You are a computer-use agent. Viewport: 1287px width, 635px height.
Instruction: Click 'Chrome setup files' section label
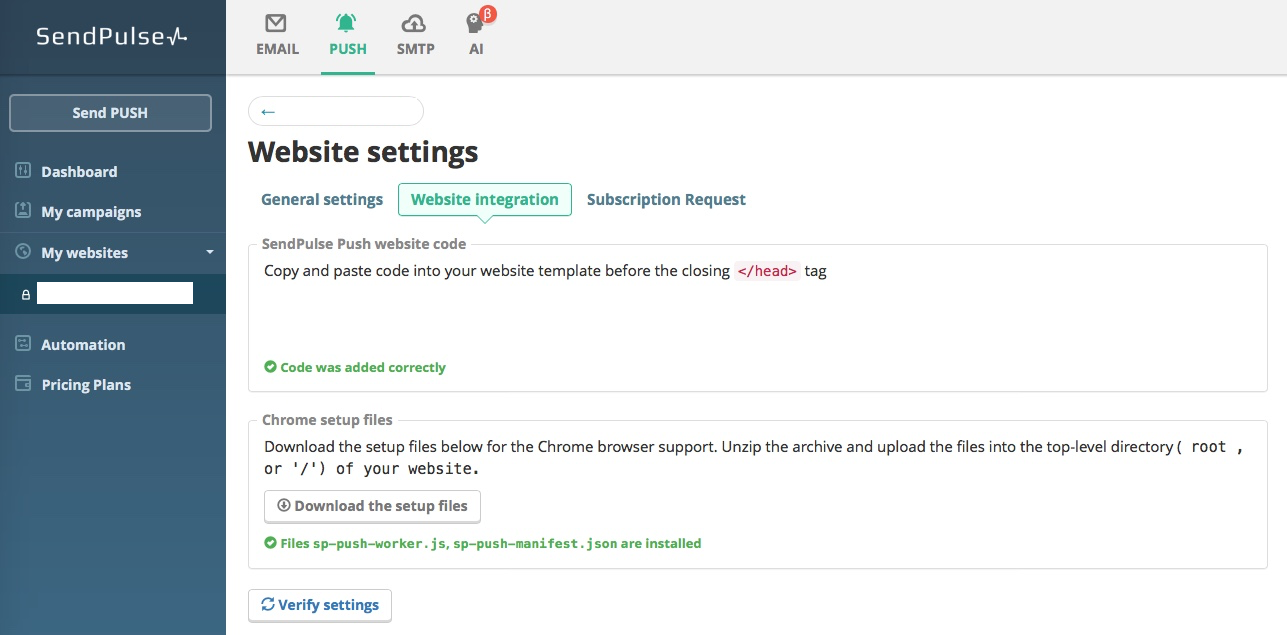click(327, 420)
